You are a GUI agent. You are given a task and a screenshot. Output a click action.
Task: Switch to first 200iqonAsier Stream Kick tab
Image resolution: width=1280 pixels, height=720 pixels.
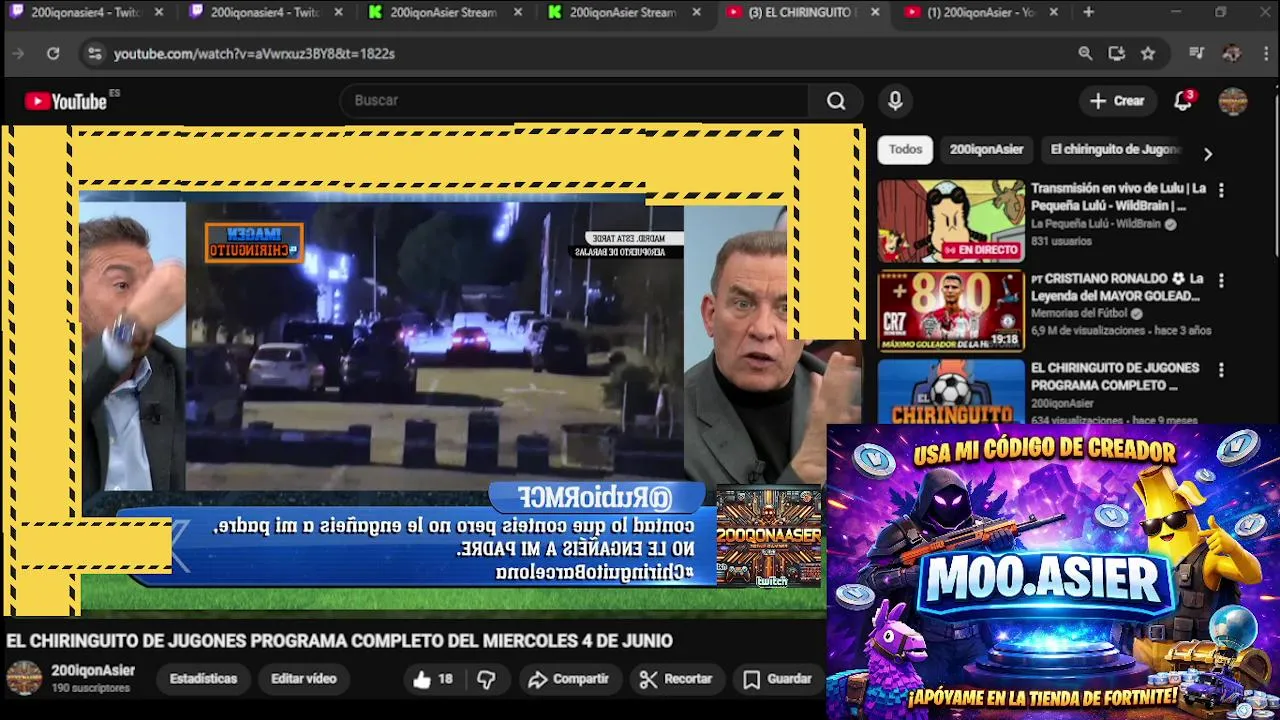(x=445, y=12)
